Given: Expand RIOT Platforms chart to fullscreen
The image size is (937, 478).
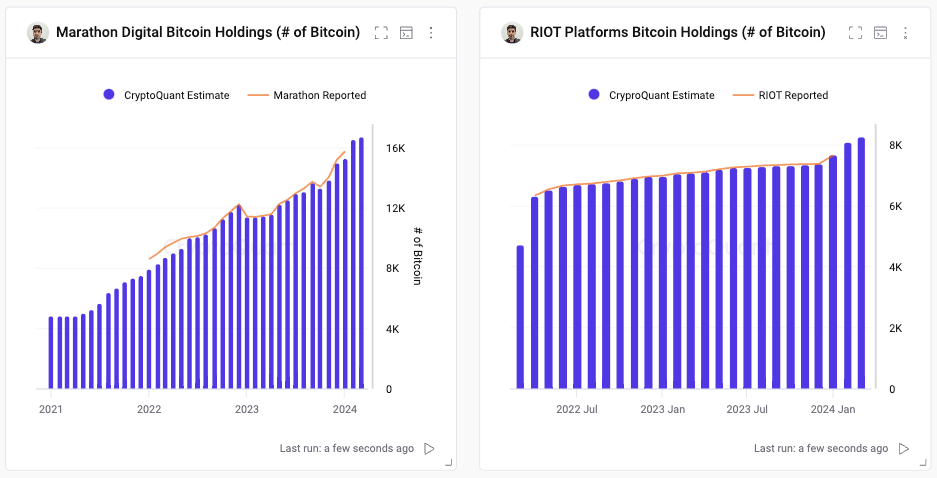Looking at the screenshot, I should coord(855,33).
